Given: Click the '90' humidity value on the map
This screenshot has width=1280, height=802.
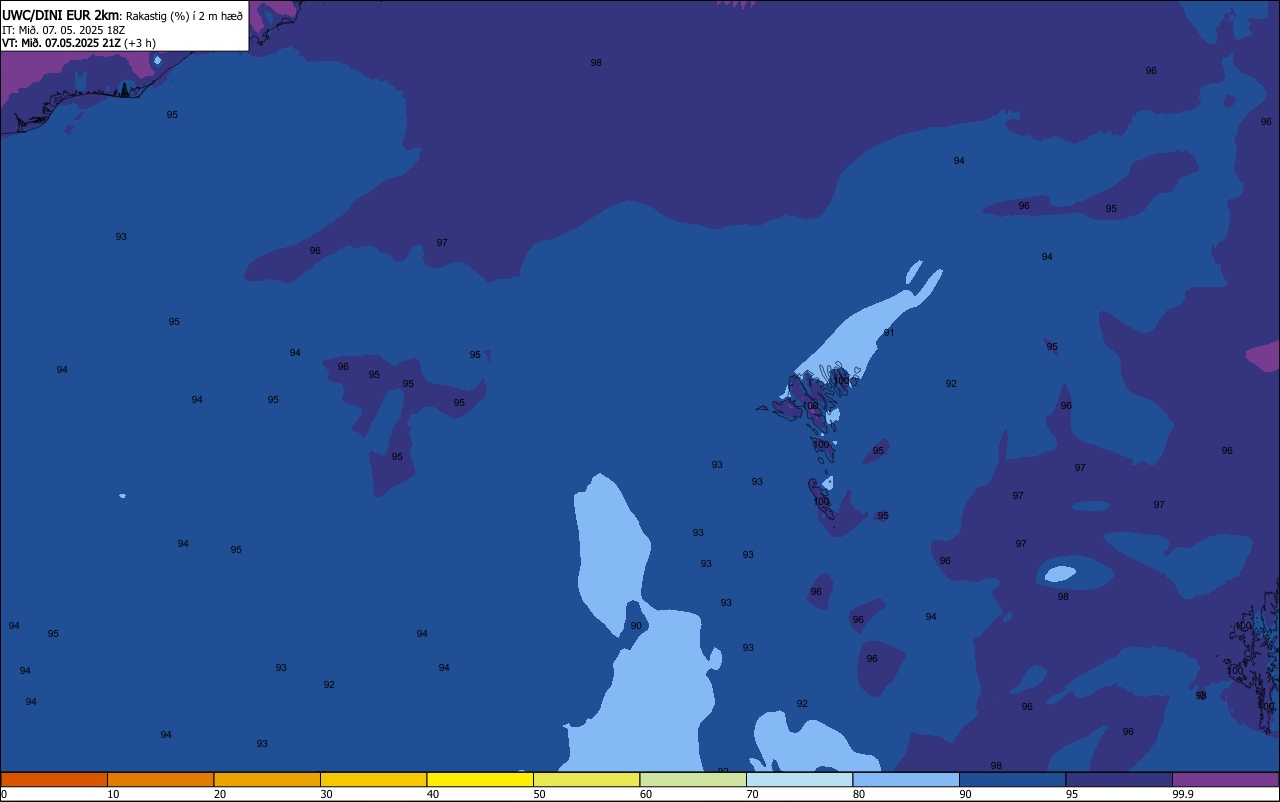Looking at the screenshot, I should click(x=636, y=626).
